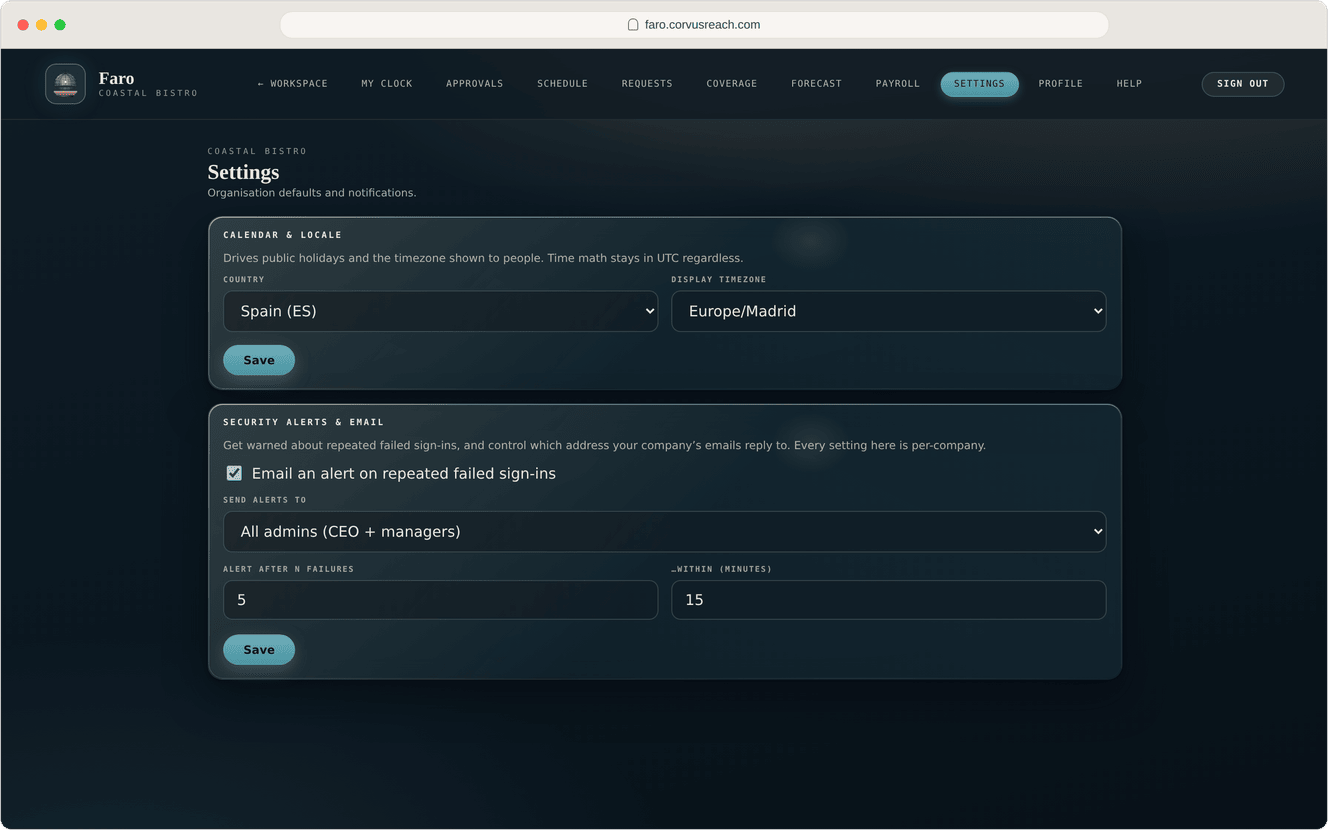Switch to Payroll

(898, 84)
